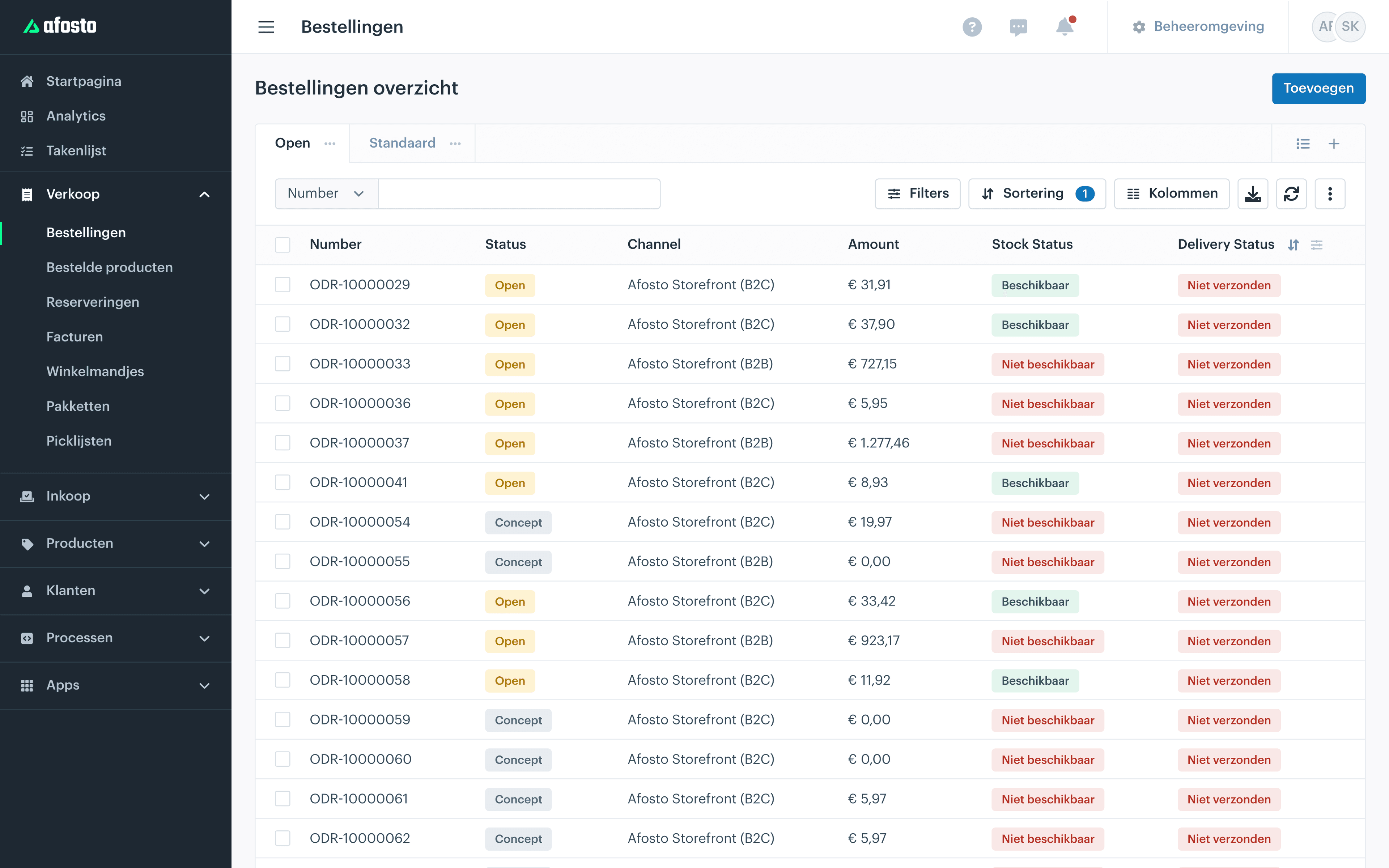Open options dots on Standaard tab

click(x=455, y=144)
